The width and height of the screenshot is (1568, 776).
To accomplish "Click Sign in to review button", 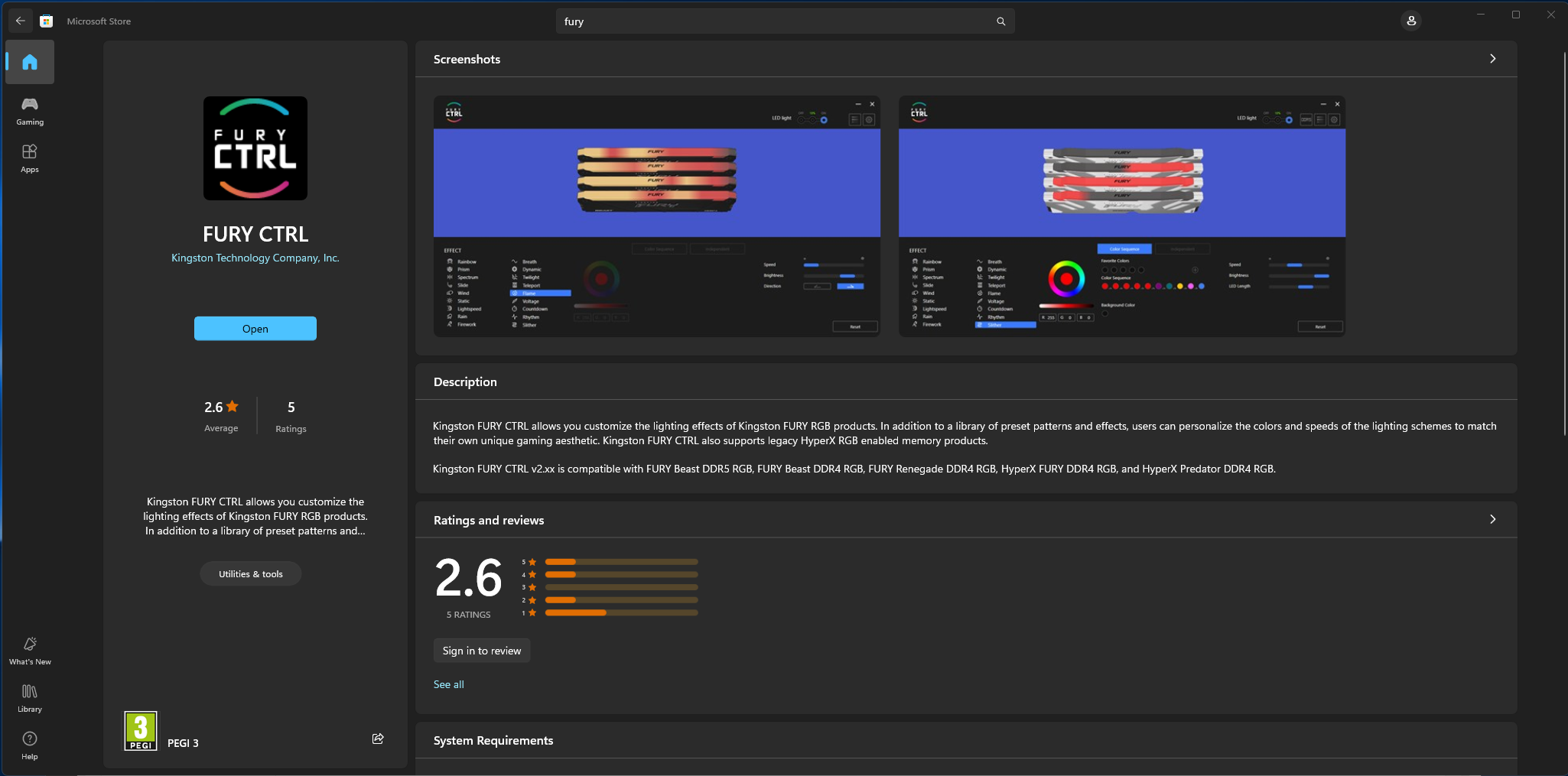I will 482,651.
